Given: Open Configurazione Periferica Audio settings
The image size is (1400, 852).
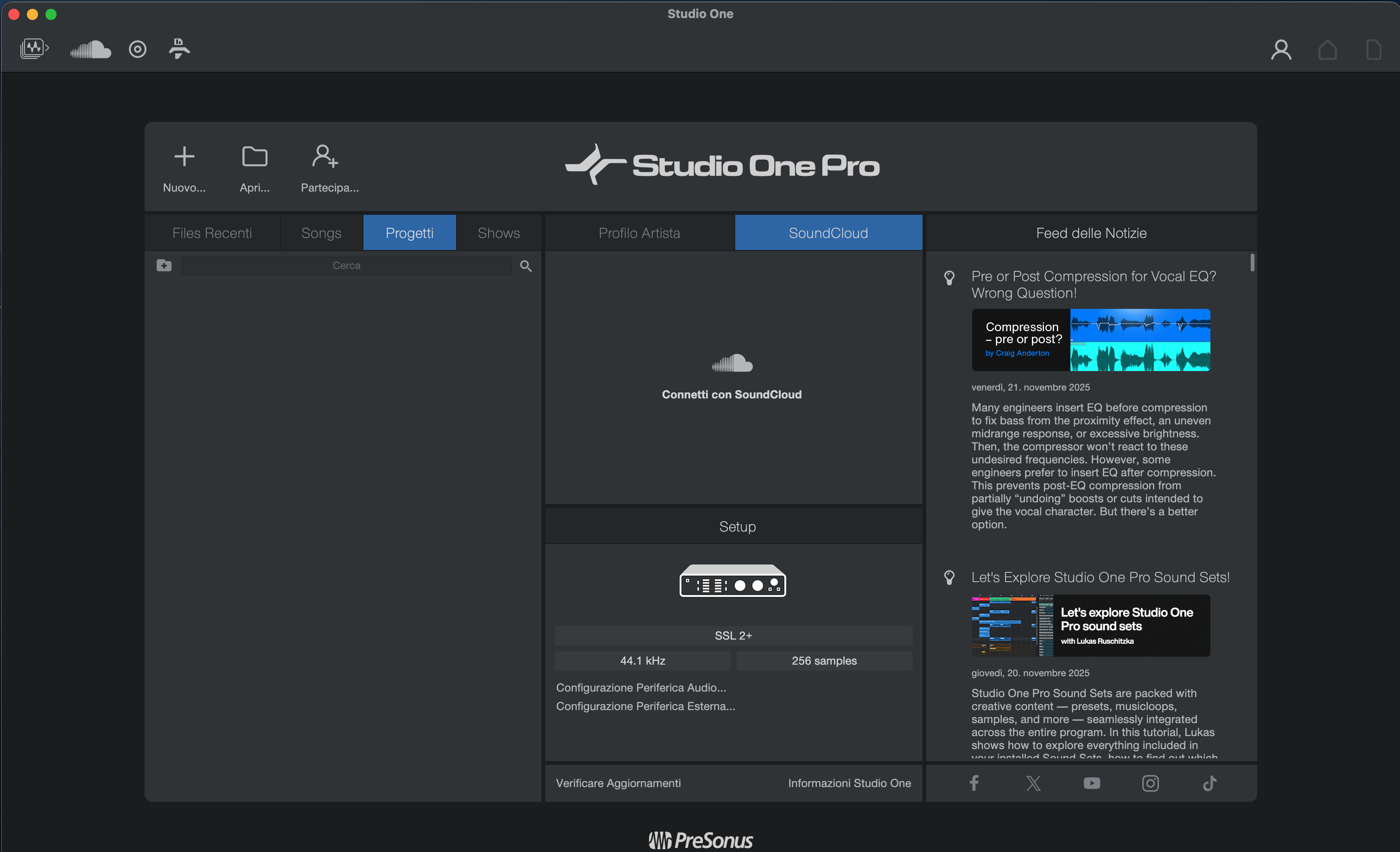Looking at the screenshot, I should 641,687.
